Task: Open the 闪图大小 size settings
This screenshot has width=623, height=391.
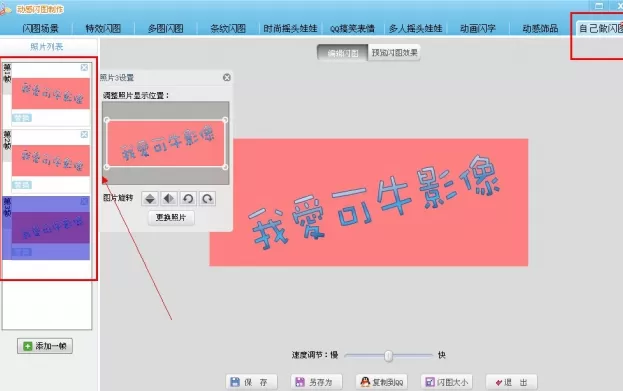Action: (447, 382)
